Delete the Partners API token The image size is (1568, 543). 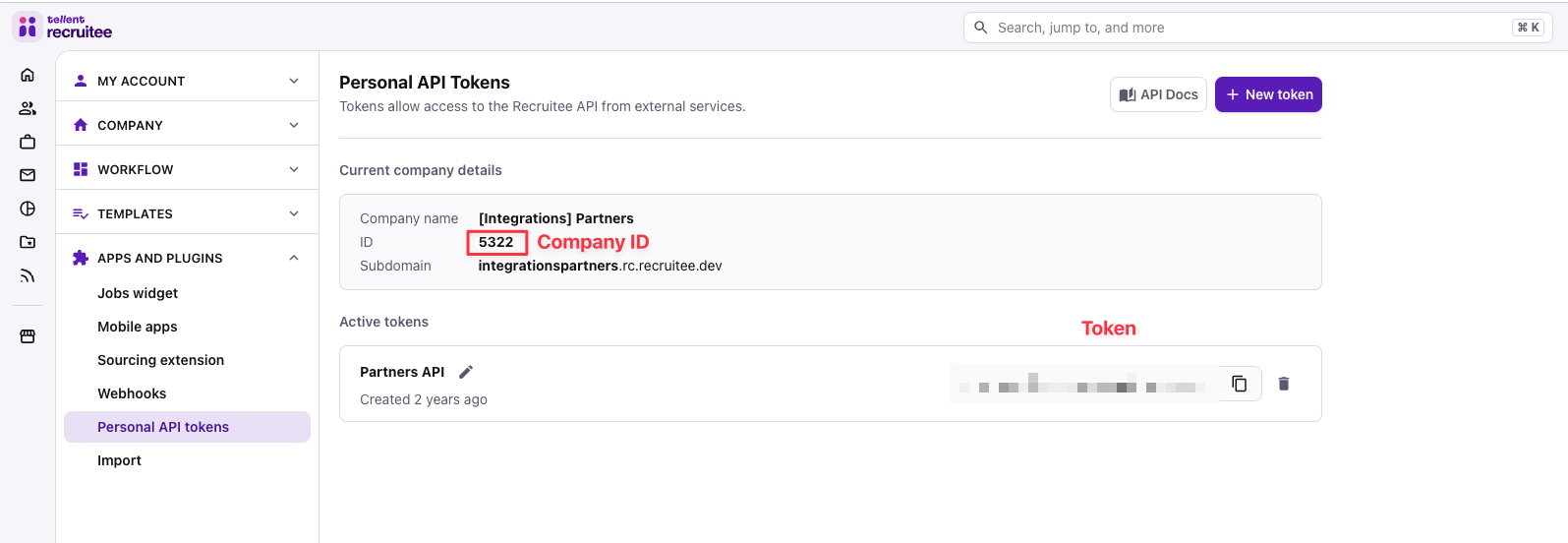1283,384
